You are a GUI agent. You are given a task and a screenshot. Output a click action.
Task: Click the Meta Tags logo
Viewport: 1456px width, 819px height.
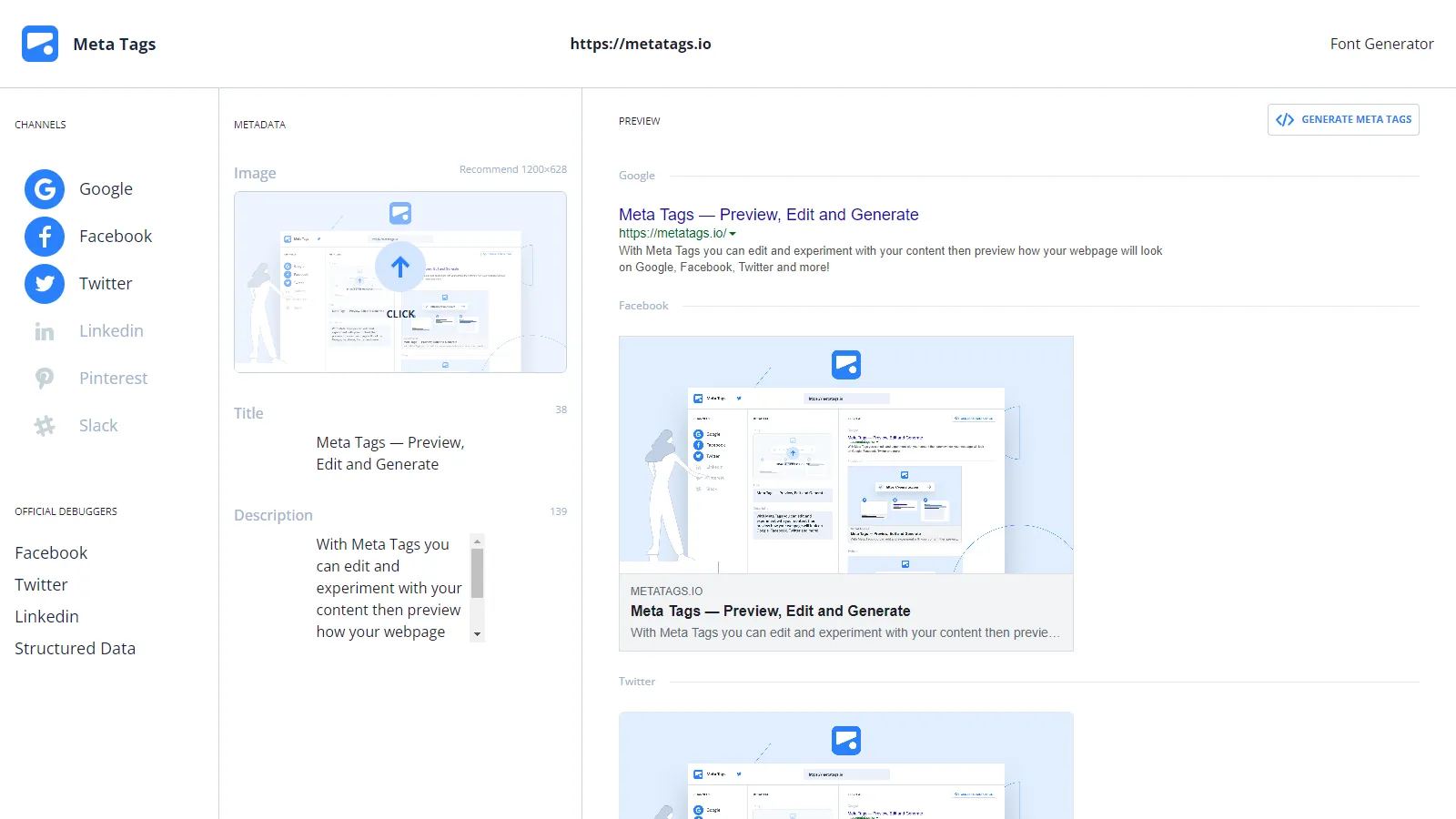click(x=39, y=43)
